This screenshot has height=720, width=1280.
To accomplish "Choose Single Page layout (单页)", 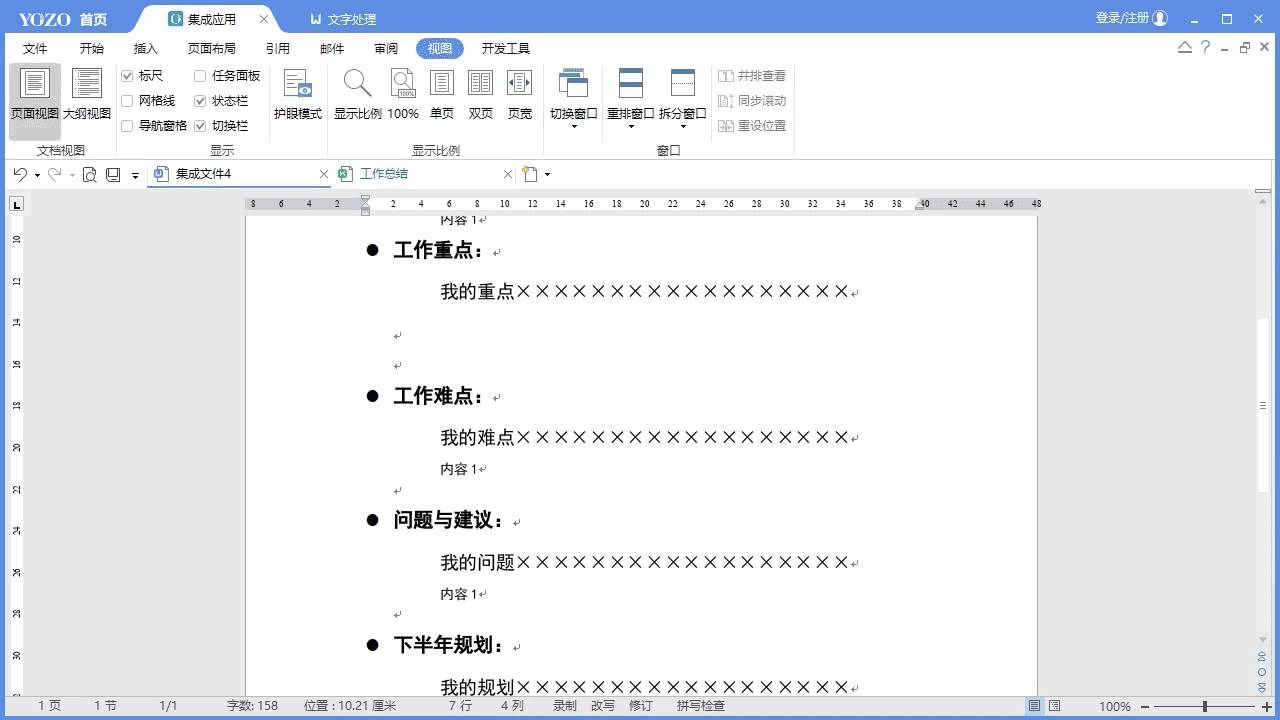I will tap(442, 95).
